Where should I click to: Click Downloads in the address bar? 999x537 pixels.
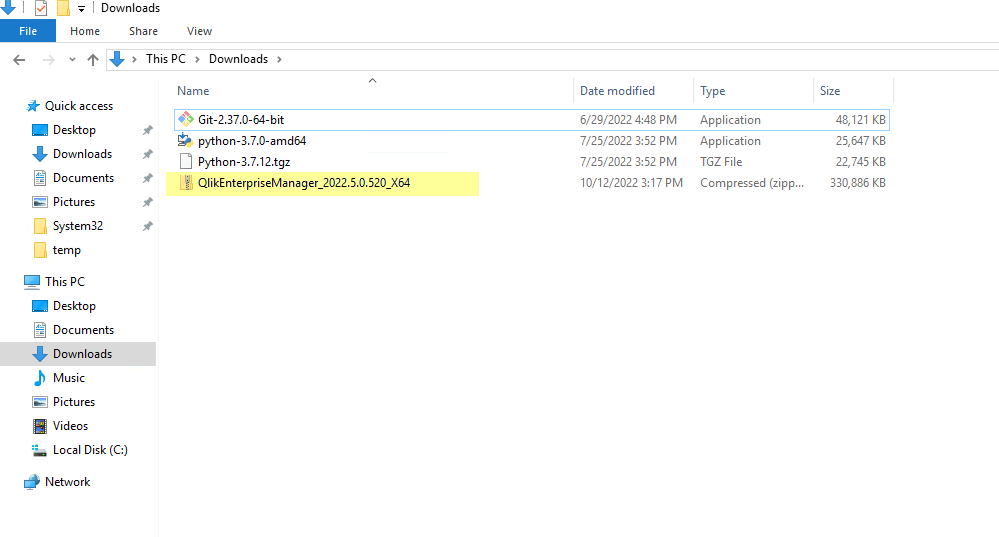238,59
